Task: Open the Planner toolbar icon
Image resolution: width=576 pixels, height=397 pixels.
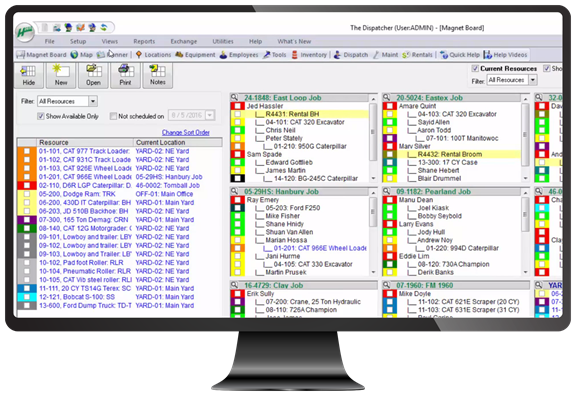Action: pos(101,55)
